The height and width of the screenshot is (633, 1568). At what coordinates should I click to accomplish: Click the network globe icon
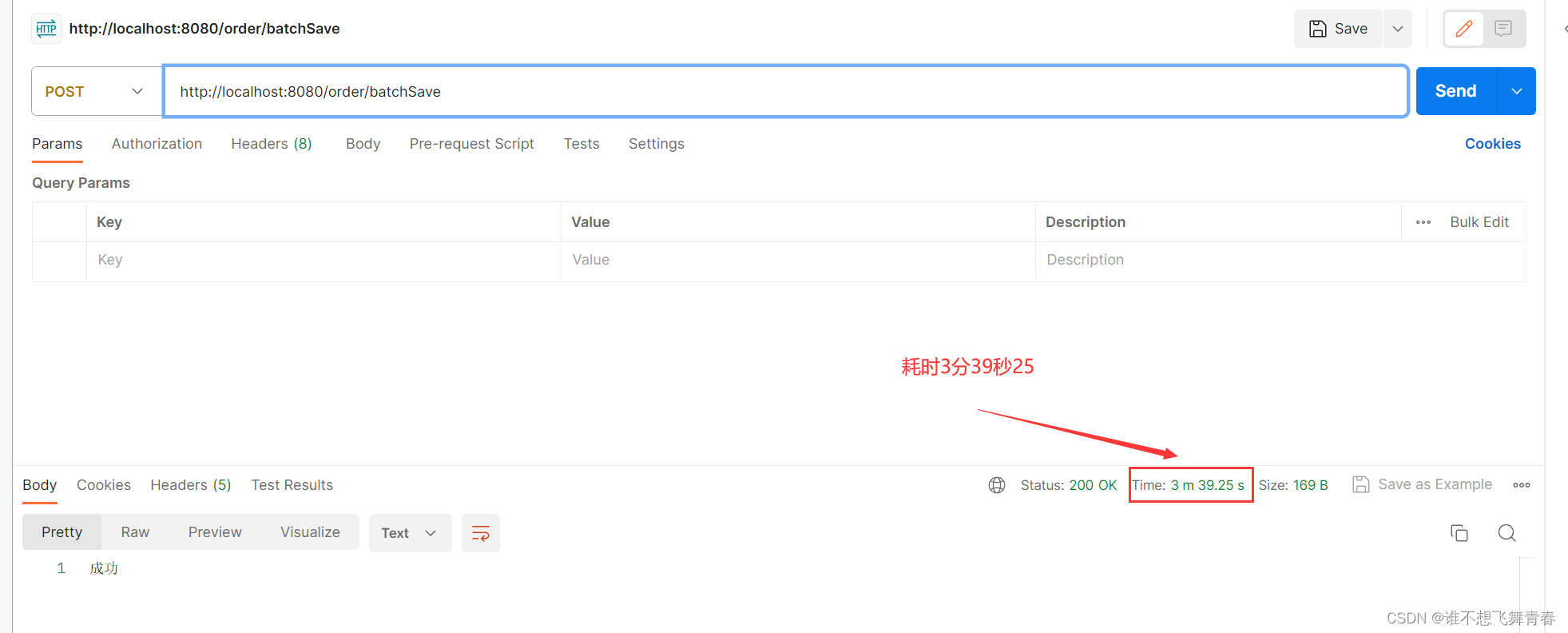[997, 485]
